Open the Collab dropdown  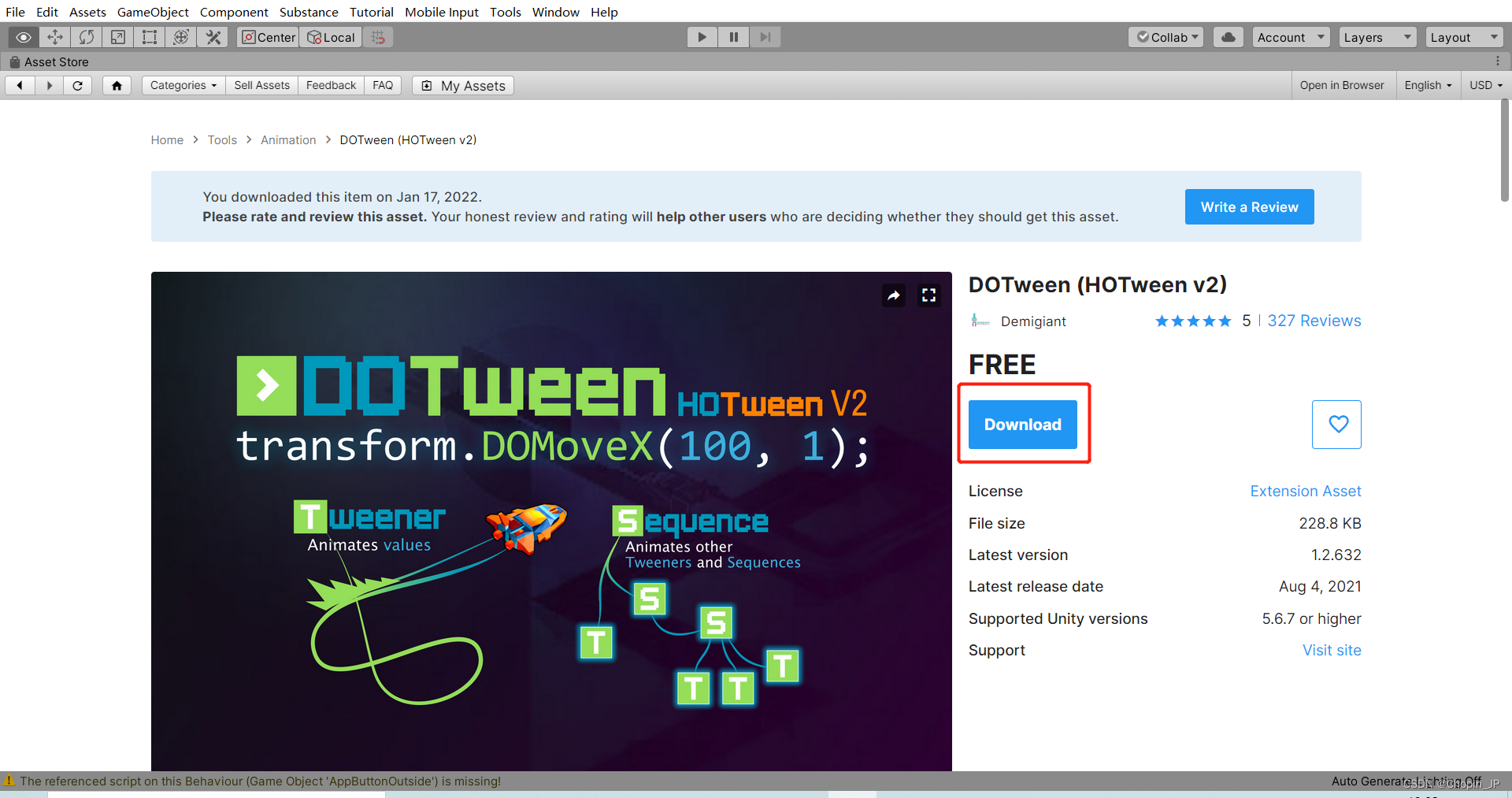(1166, 37)
